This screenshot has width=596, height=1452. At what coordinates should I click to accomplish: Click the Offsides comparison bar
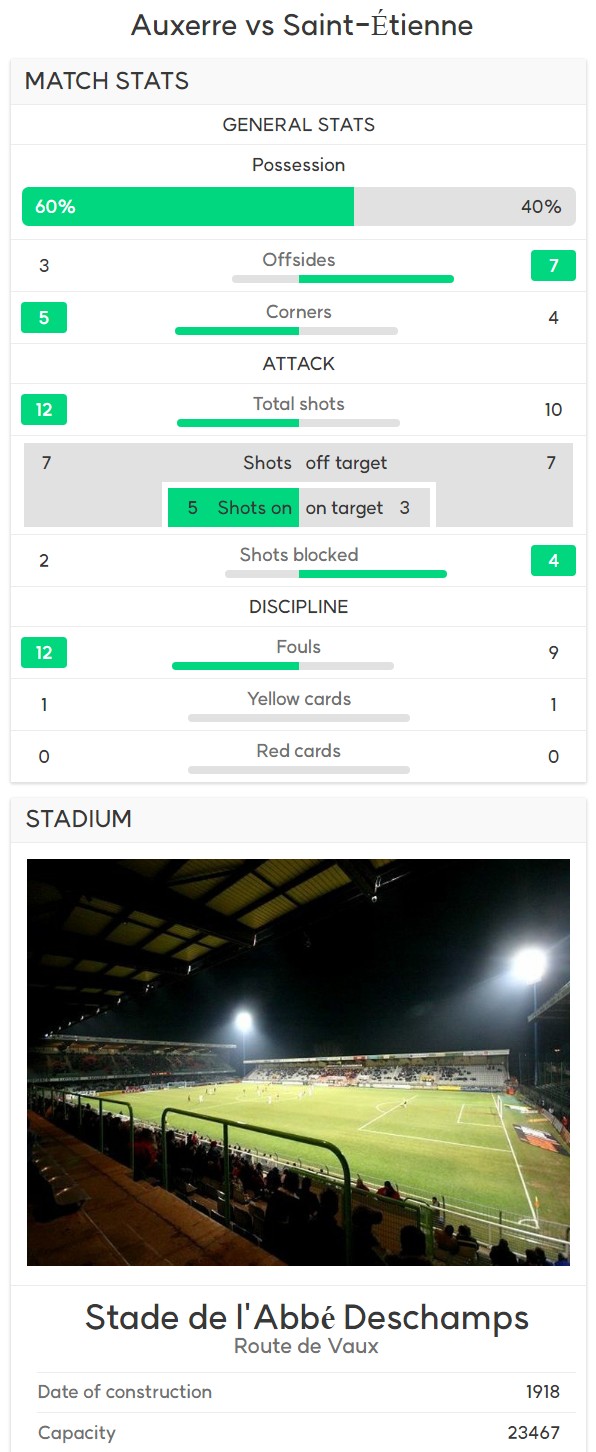coord(343,279)
